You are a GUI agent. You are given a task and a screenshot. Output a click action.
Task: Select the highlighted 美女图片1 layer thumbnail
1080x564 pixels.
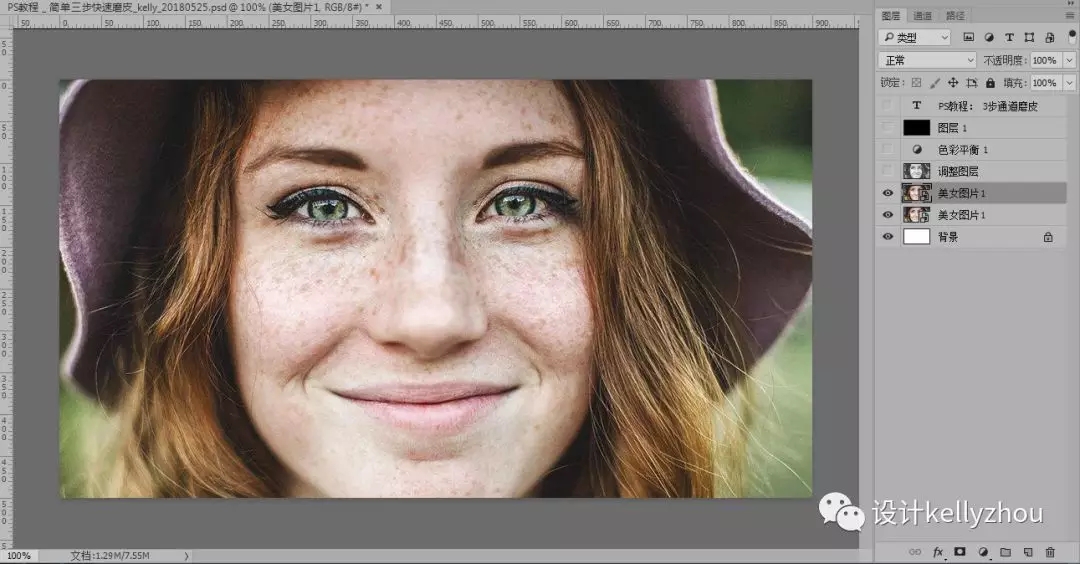tap(917, 193)
